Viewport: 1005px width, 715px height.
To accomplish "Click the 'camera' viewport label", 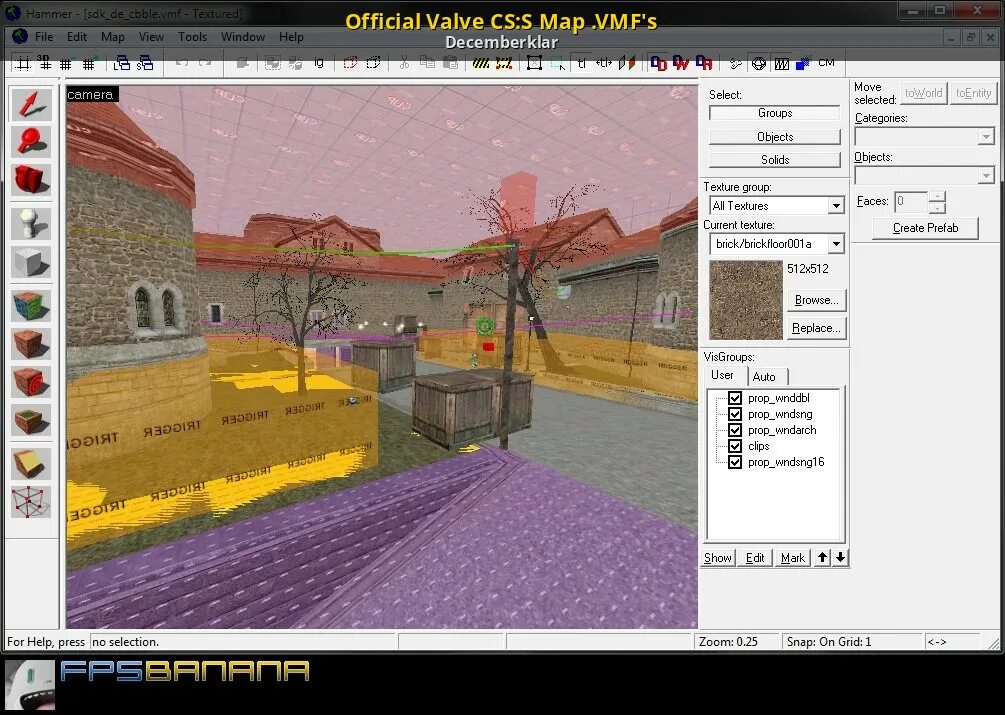I will click(x=90, y=95).
